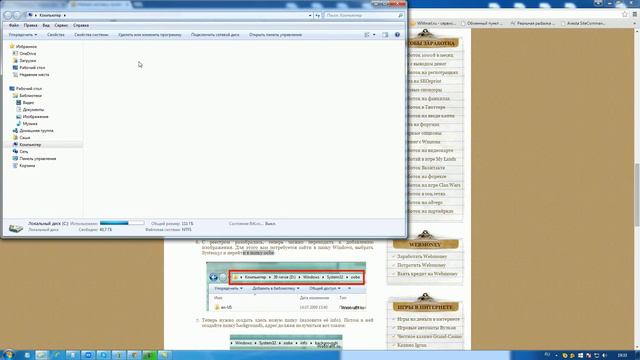This screenshot has height=360, width=640.
Task: Open the WMmail.ru bookmark in browser
Action: click(x=433, y=23)
